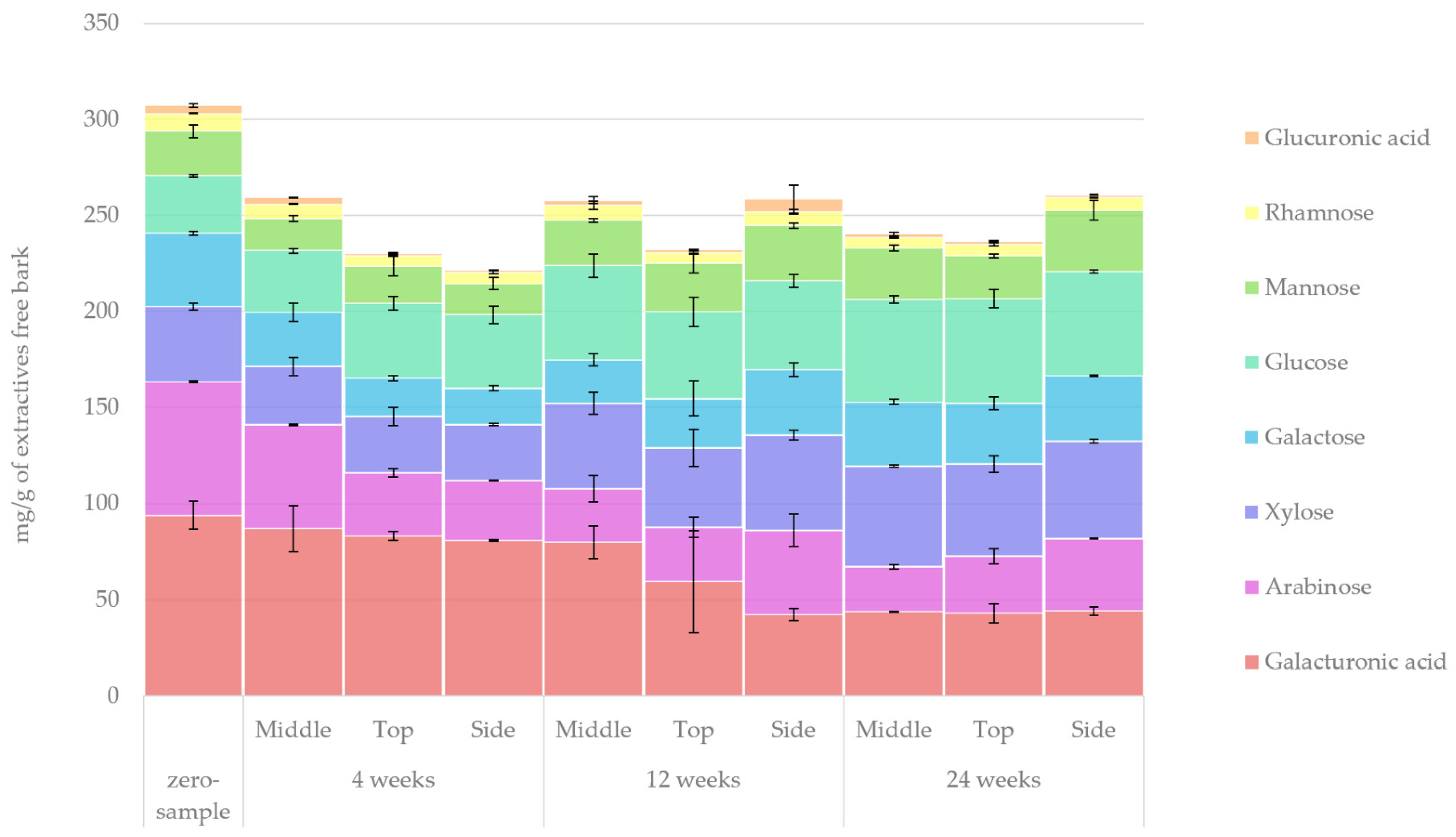This screenshot has width=1456, height=837.
Task: Click the 24 weeks group label
Action: (x=993, y=780)
